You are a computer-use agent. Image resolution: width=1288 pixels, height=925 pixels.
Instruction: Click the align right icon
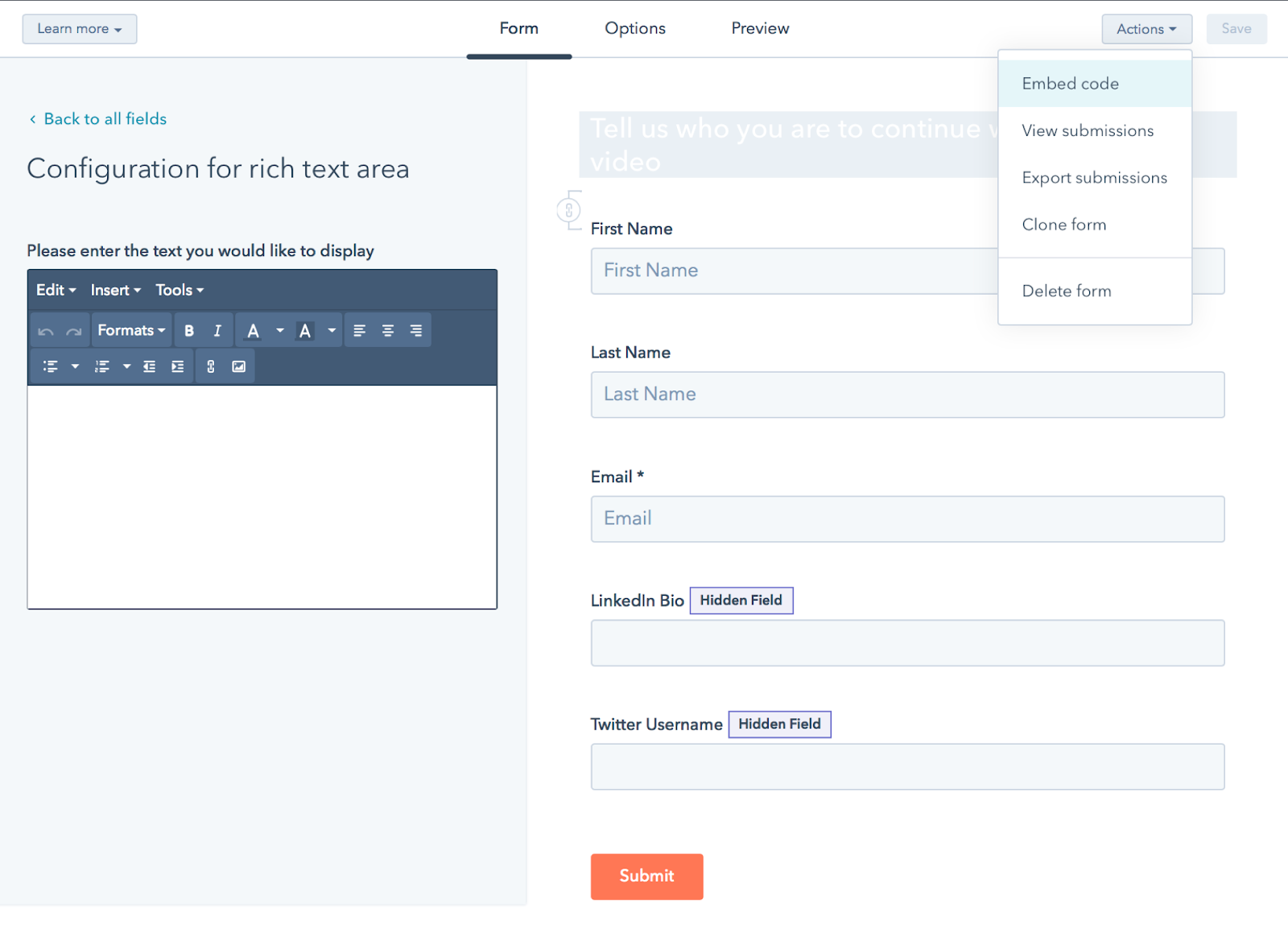tap(416, 331)
